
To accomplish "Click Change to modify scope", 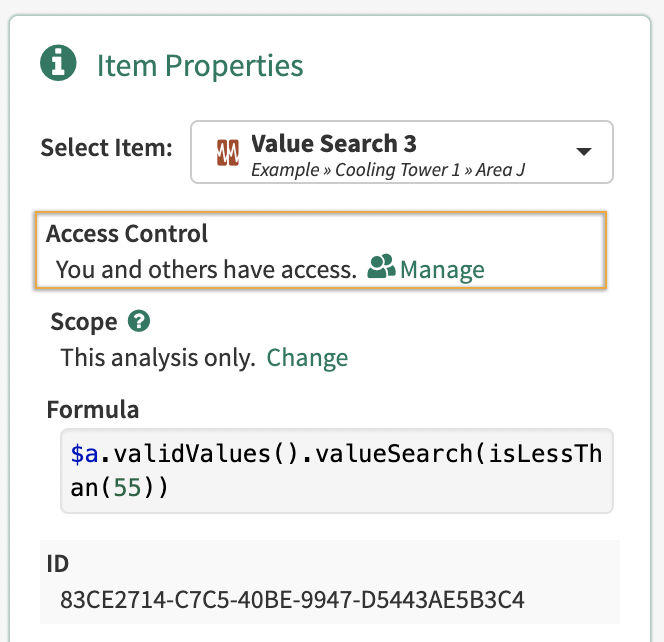I will point(307,357).
